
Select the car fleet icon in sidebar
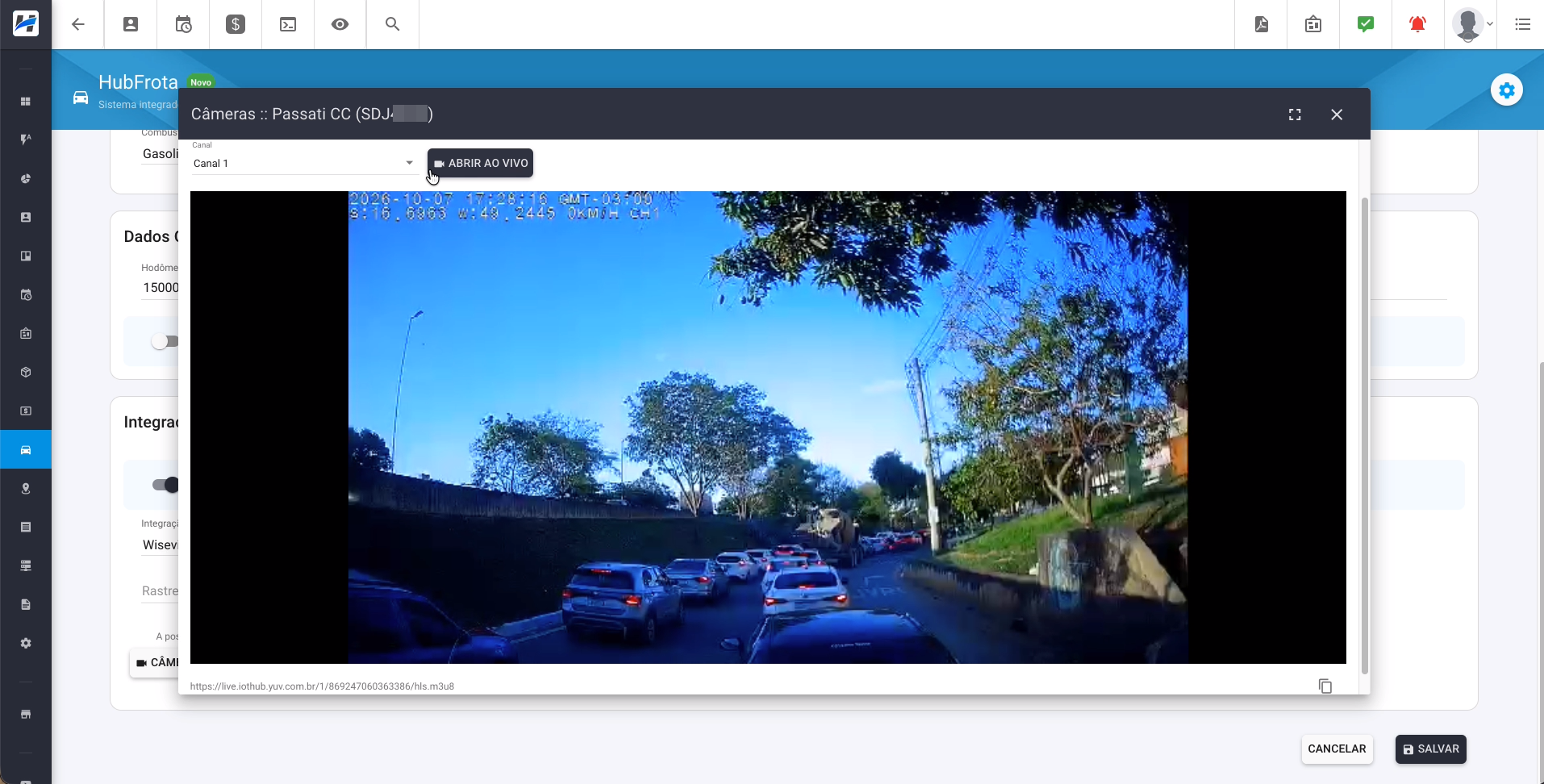pyautogui.click(x=26, y=450)
